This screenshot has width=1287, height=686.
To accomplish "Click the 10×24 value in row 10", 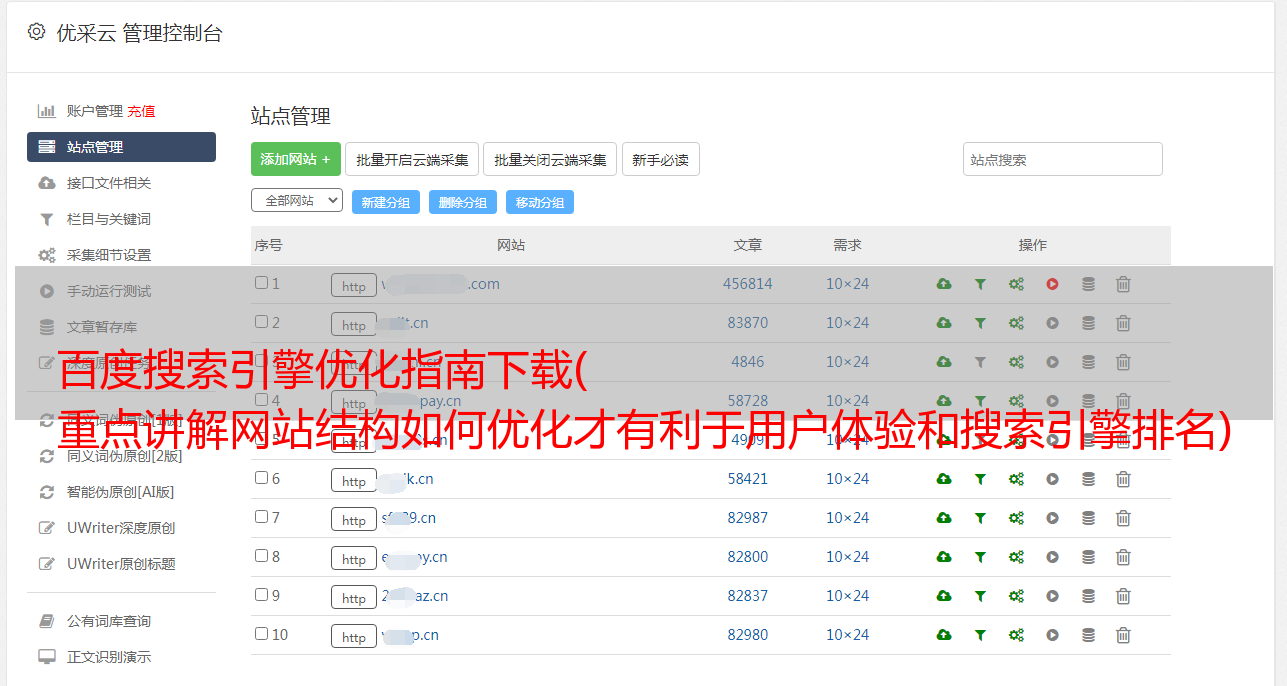I will click(x=848, y=635).
